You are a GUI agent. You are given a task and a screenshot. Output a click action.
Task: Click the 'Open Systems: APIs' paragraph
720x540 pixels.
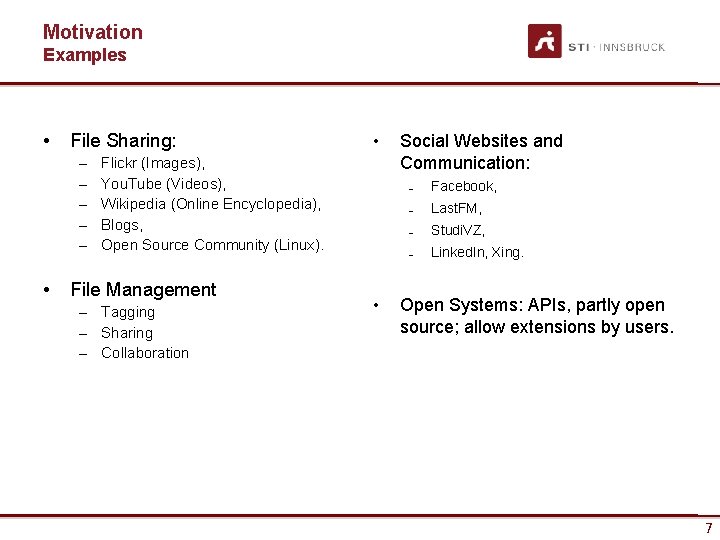[x=537, y=316]
